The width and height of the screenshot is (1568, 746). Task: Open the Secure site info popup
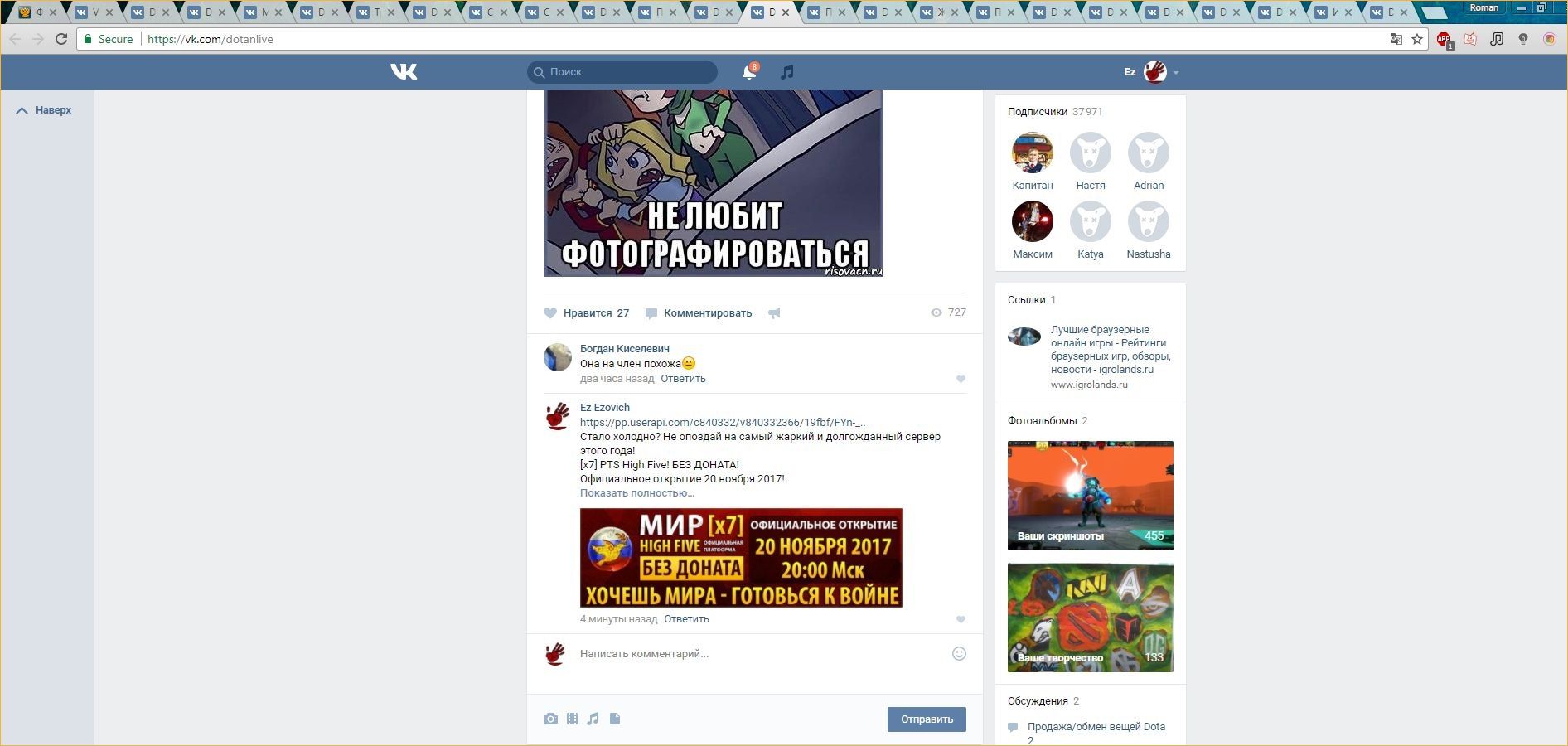109,39
